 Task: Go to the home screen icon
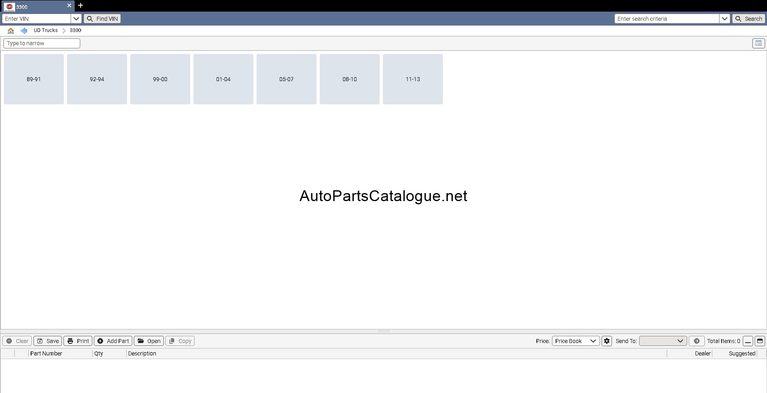[11, 30]
